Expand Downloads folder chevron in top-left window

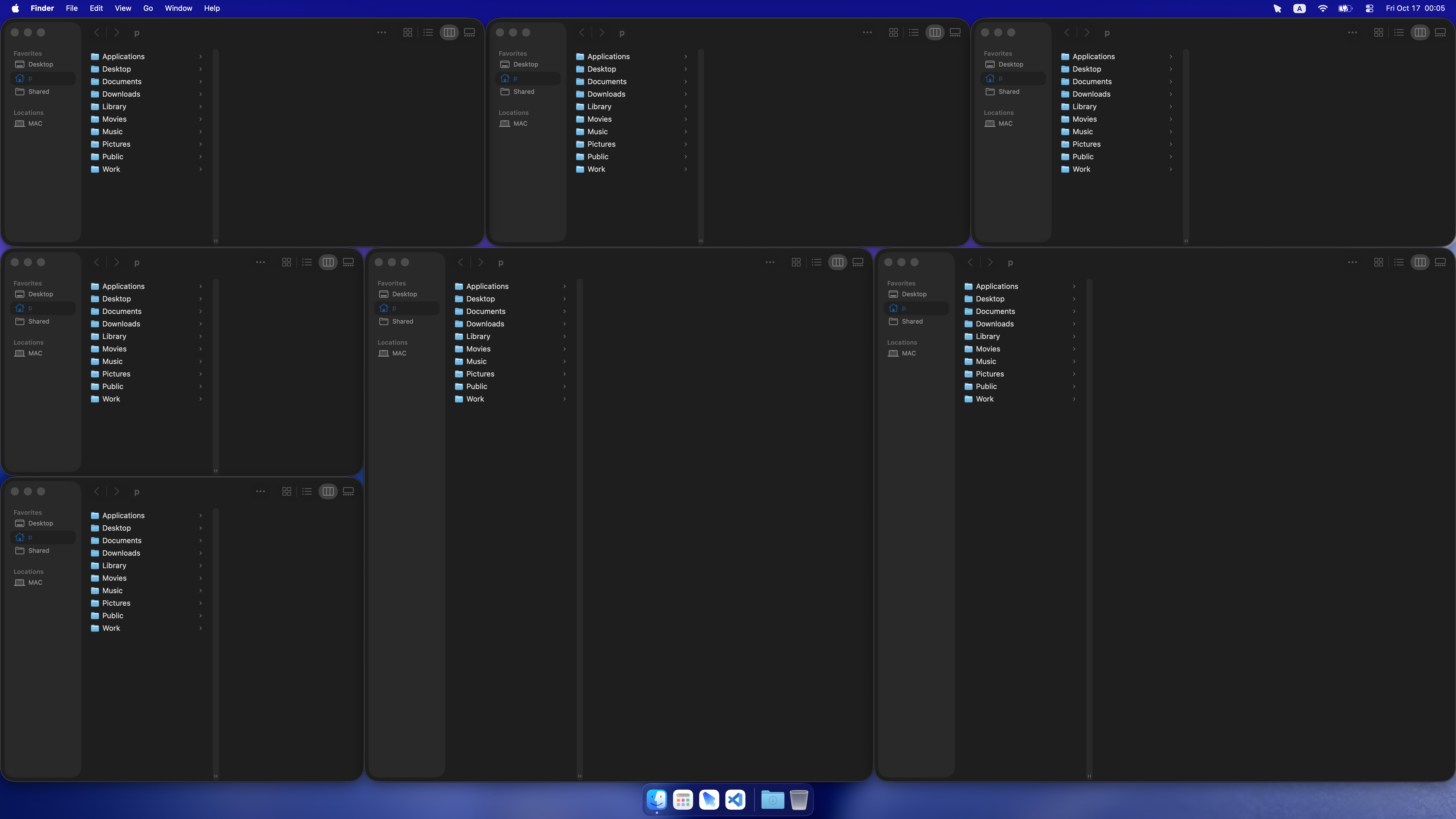click(200, 94)
